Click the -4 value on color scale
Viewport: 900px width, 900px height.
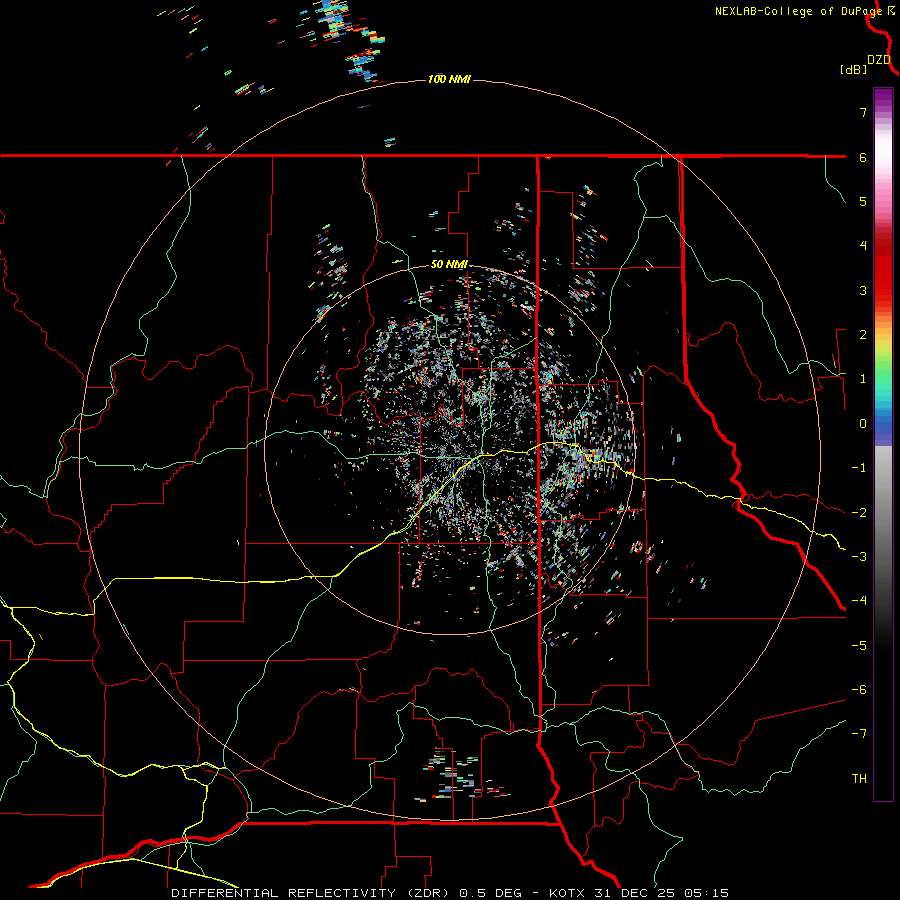(x=859, y=601)
